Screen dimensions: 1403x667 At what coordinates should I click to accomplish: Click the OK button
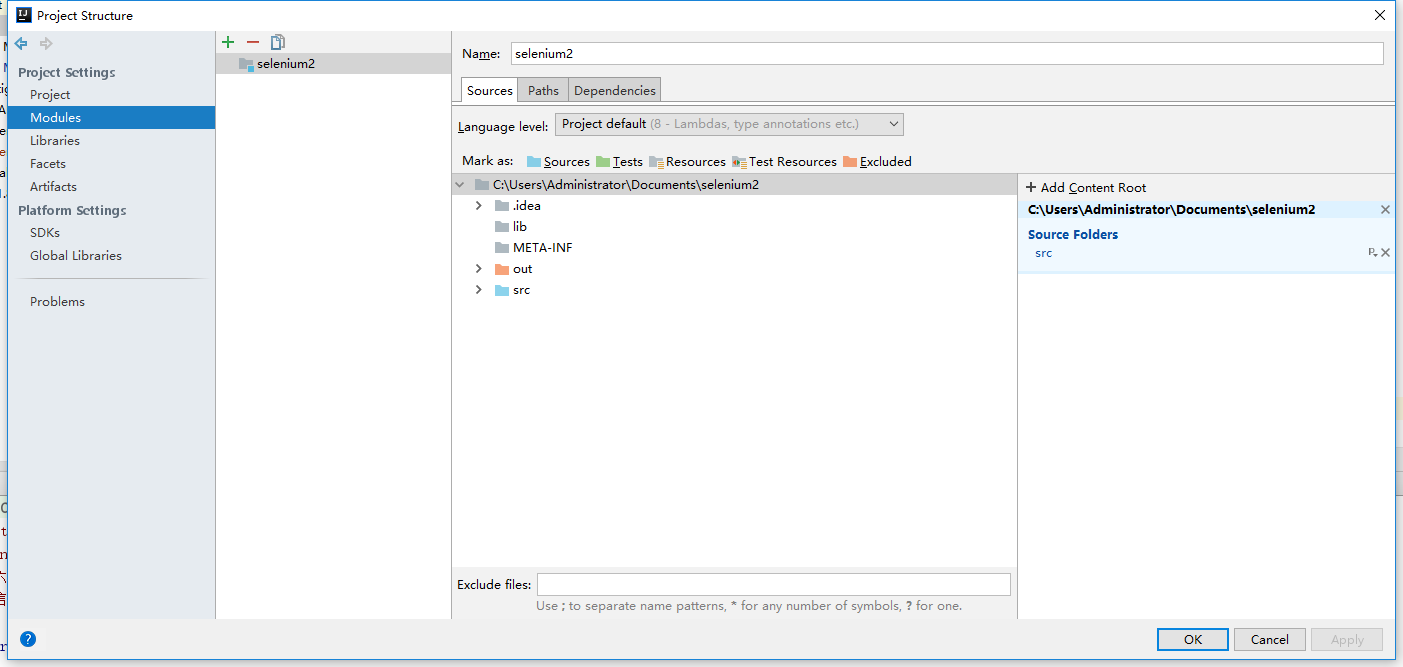[1193, 640]
